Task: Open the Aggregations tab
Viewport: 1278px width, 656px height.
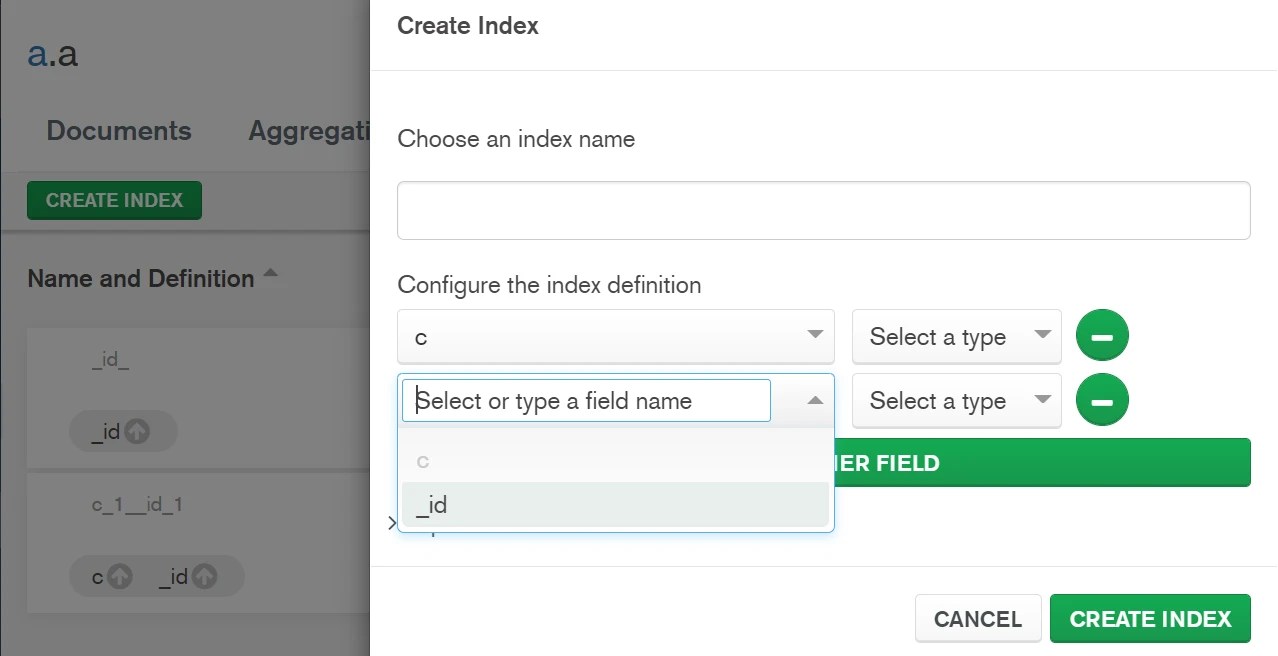Action: [x=308, y=131]
